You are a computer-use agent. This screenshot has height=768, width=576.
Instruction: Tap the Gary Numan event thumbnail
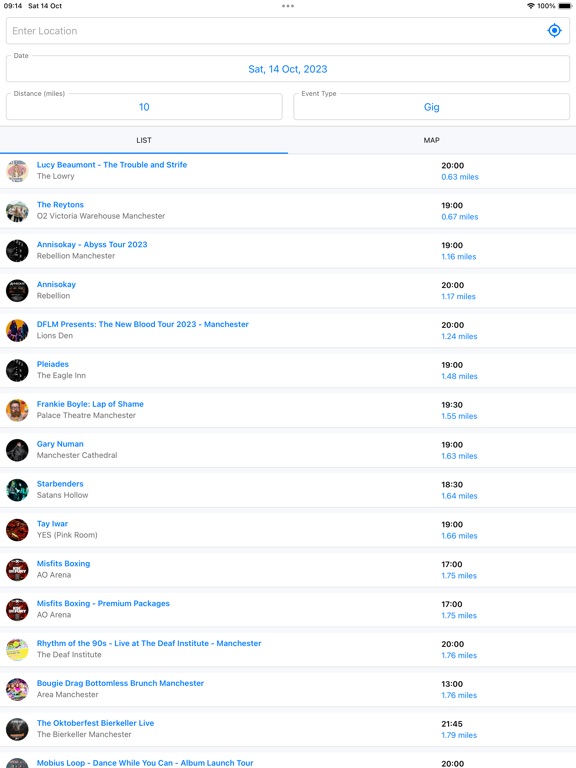[17, 450]
